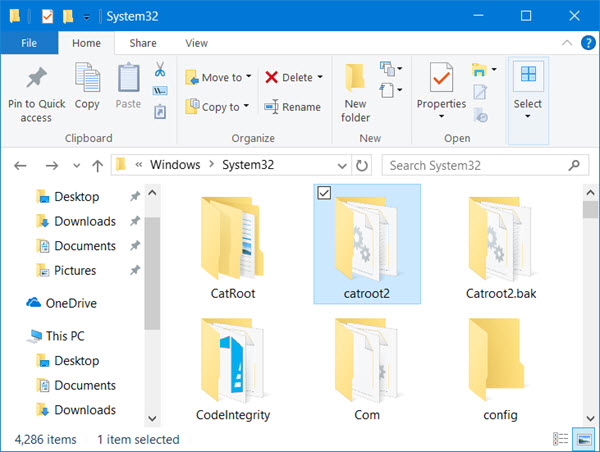Expand the Properties dropdown arrow
The image size is (600, 452).
pos(441,116)
